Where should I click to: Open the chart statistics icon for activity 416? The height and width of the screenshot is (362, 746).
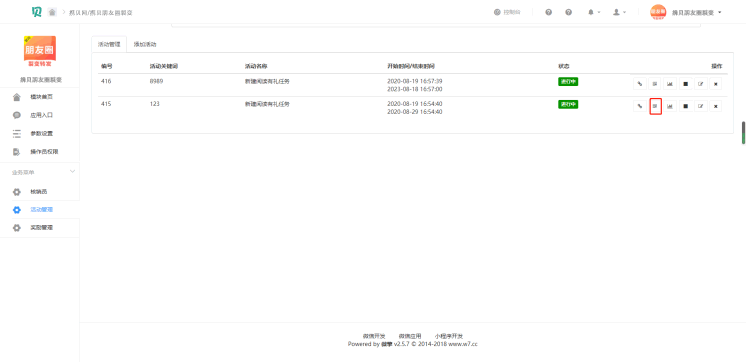tap(670, 84)
